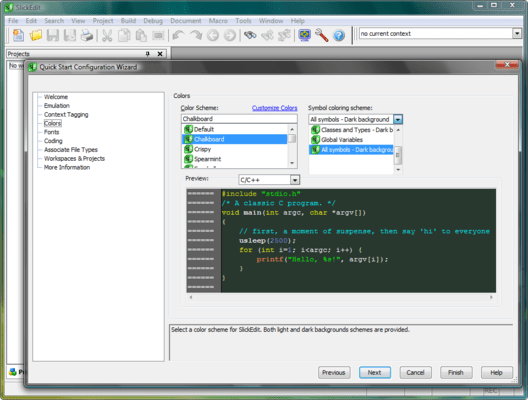Click the Back navigation circle icon
Screen dimensions: 528x400
click(213, 35)
